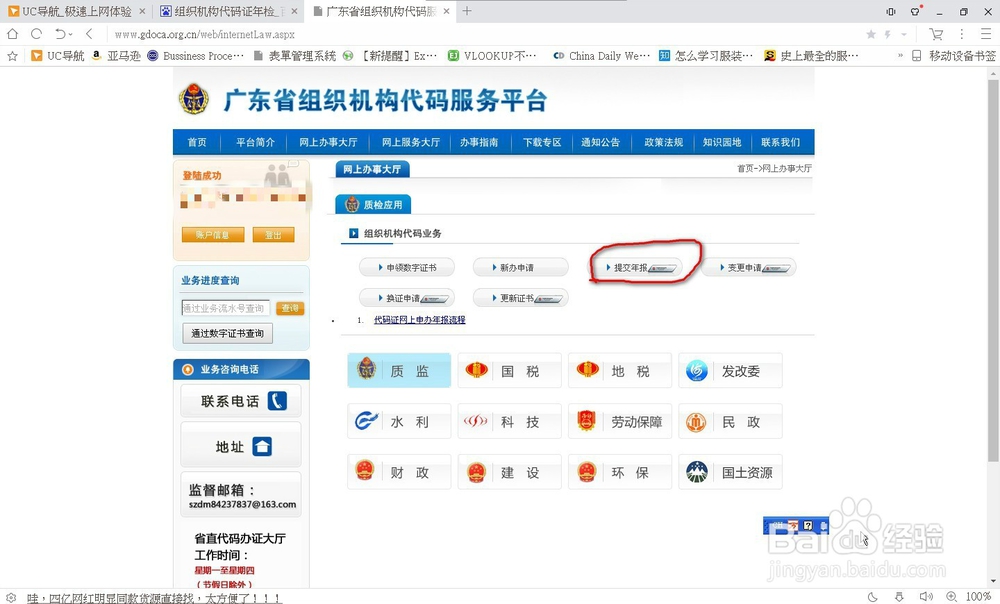This screenshot has width=1000, height=604.
Task: Bookmark page with address bar star
Action: [x=871, y=34]
